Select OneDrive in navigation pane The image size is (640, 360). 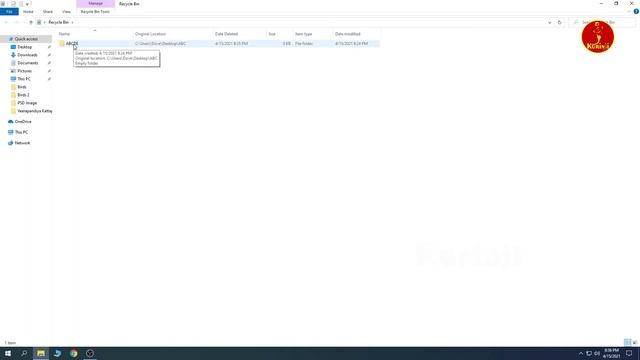[x=23, y=122]
